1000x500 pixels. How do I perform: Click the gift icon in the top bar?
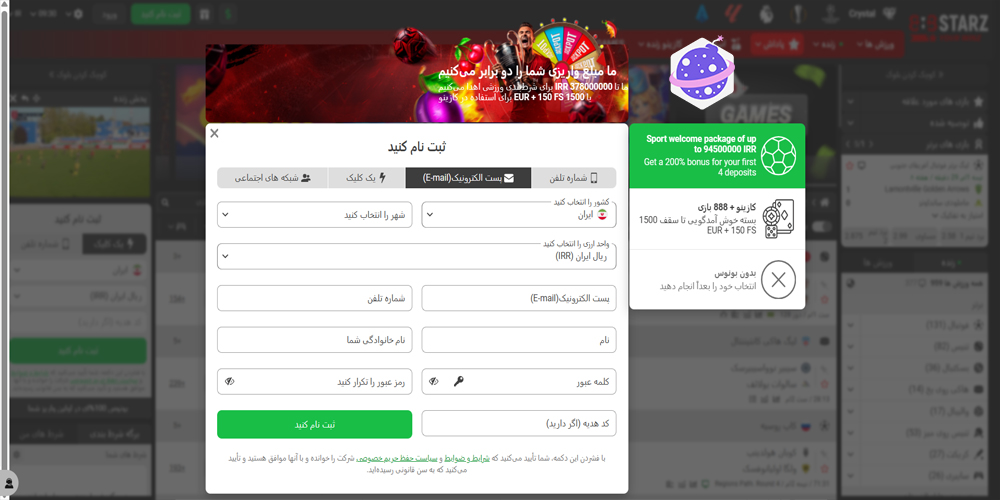pos(204,13)
